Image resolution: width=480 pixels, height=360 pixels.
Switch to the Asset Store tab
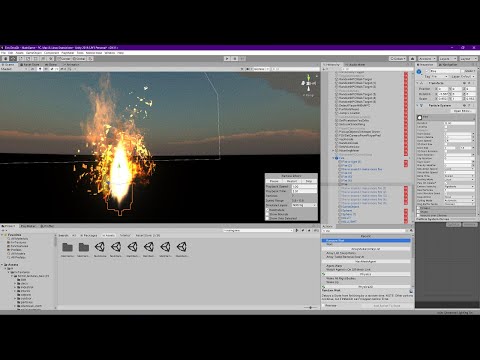(30, 65)
